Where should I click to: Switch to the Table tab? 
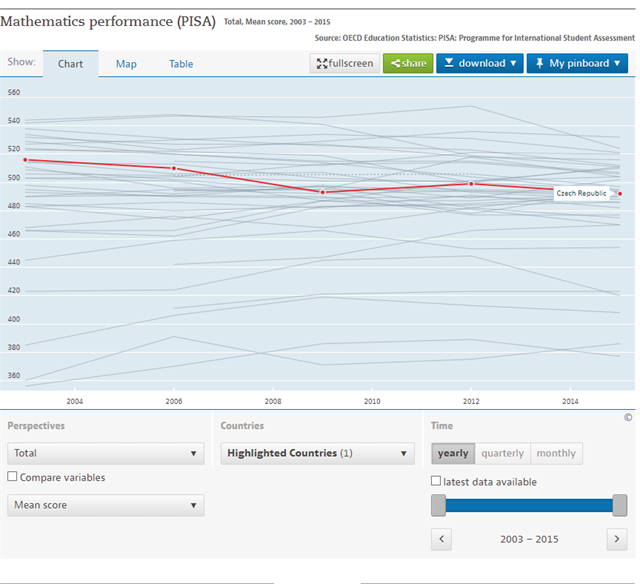pos(181,64)
